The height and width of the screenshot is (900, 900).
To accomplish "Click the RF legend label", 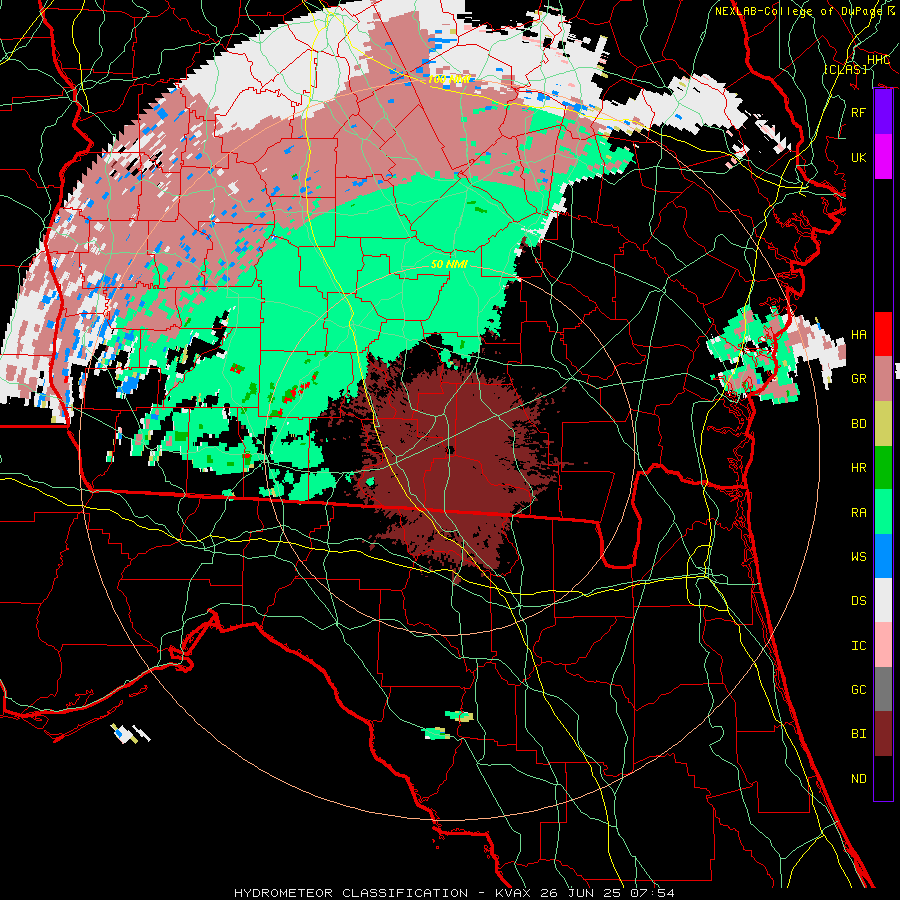I will pyautogui.click(x=859, y=112).
